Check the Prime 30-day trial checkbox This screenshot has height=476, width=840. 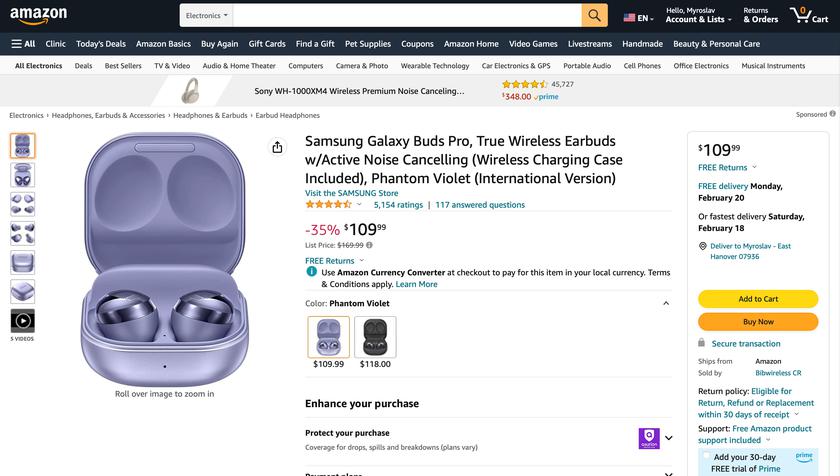click(x=706, y=456)
